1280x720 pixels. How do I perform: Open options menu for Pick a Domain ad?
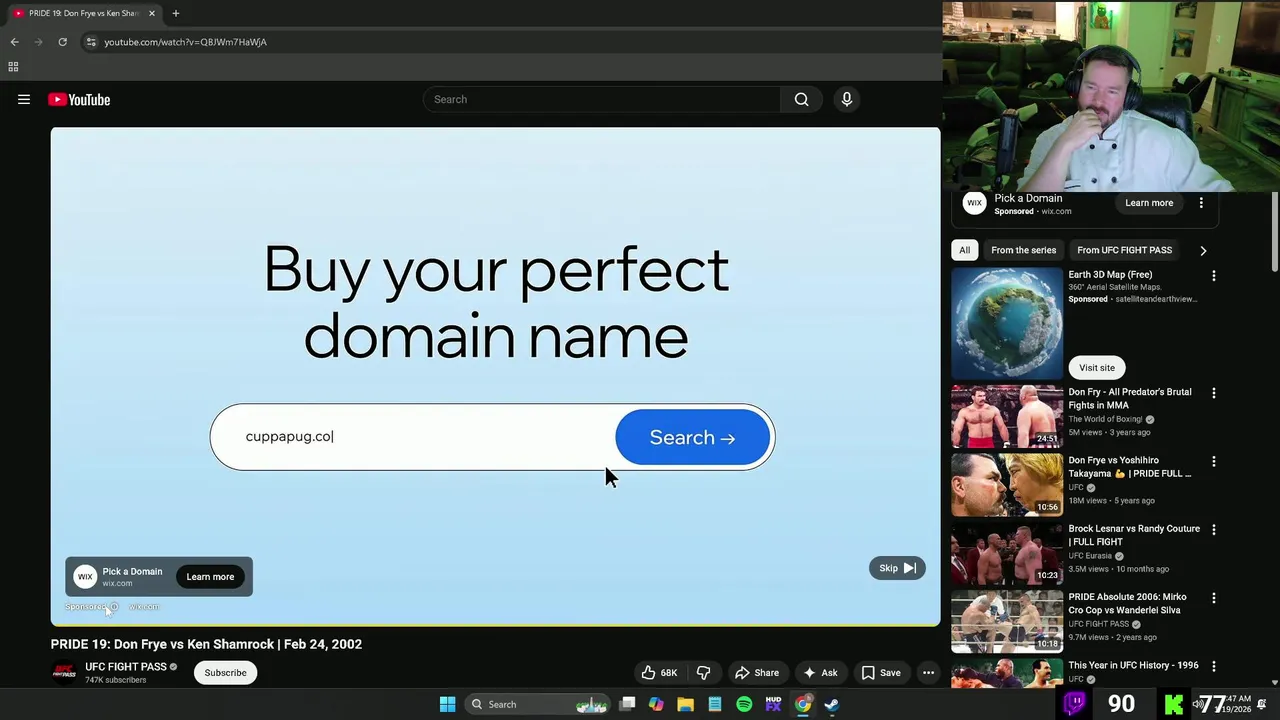click(1201, 203)
